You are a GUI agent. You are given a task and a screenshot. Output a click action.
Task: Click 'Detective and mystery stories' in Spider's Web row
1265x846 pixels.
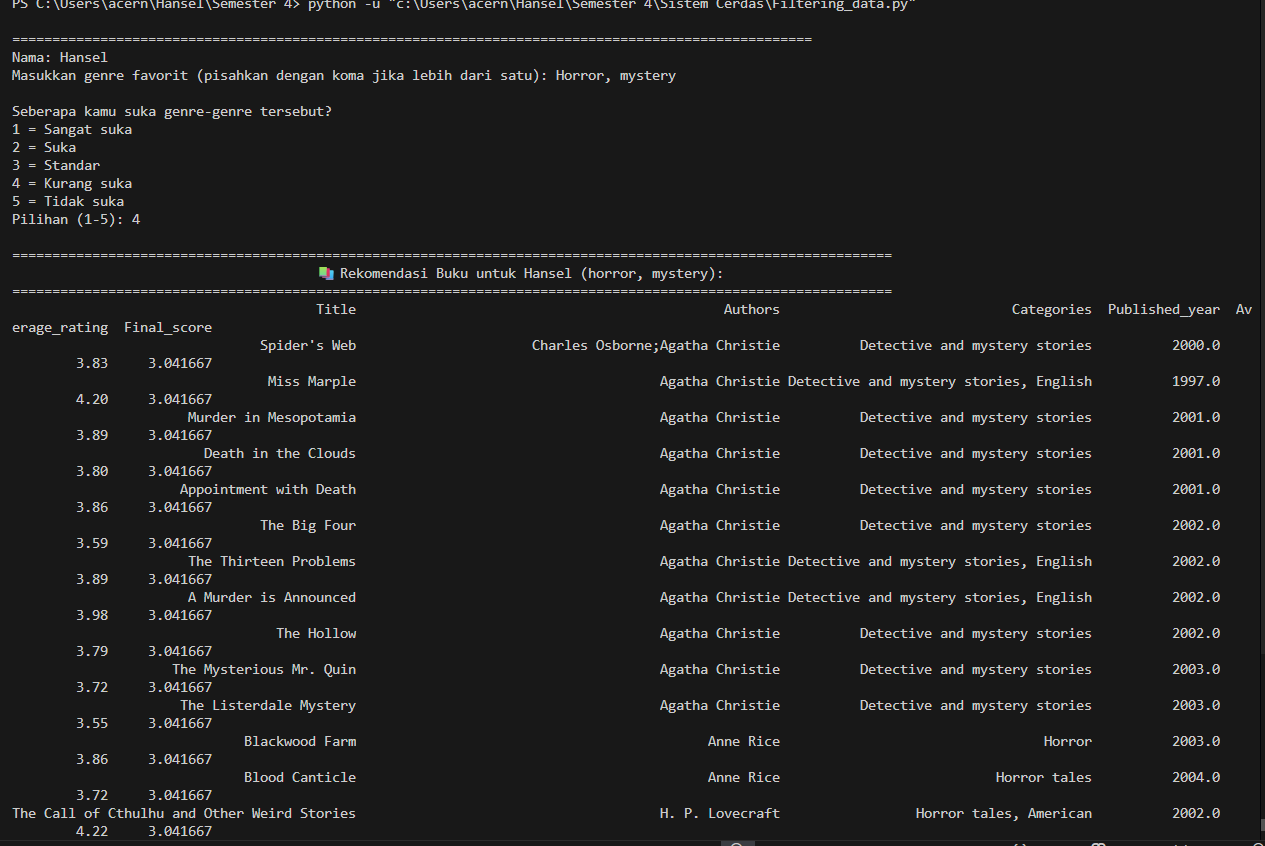click(976, 345)
